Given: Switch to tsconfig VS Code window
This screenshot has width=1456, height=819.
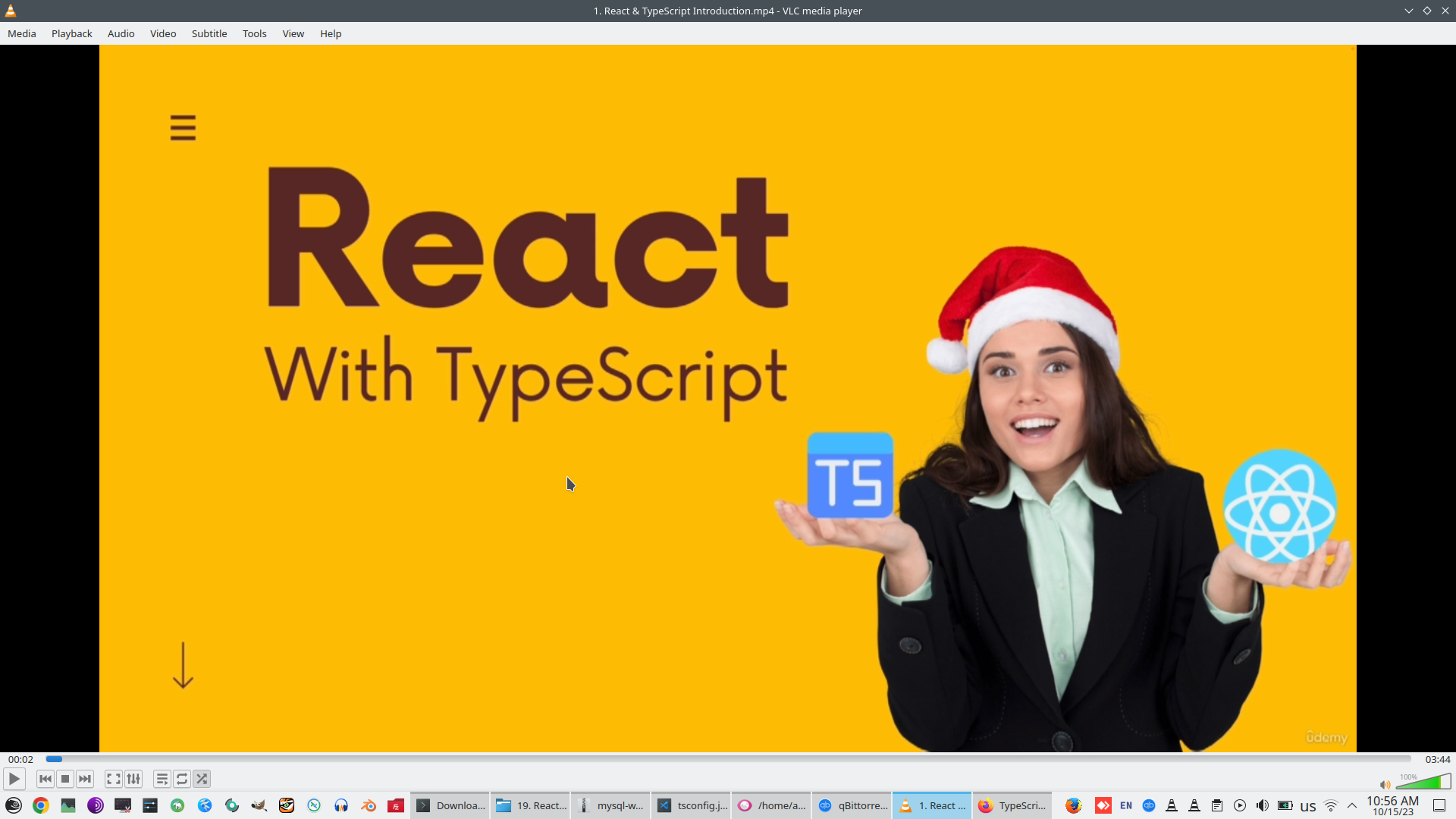Looking at the screenshot, I should pos(692,805).
